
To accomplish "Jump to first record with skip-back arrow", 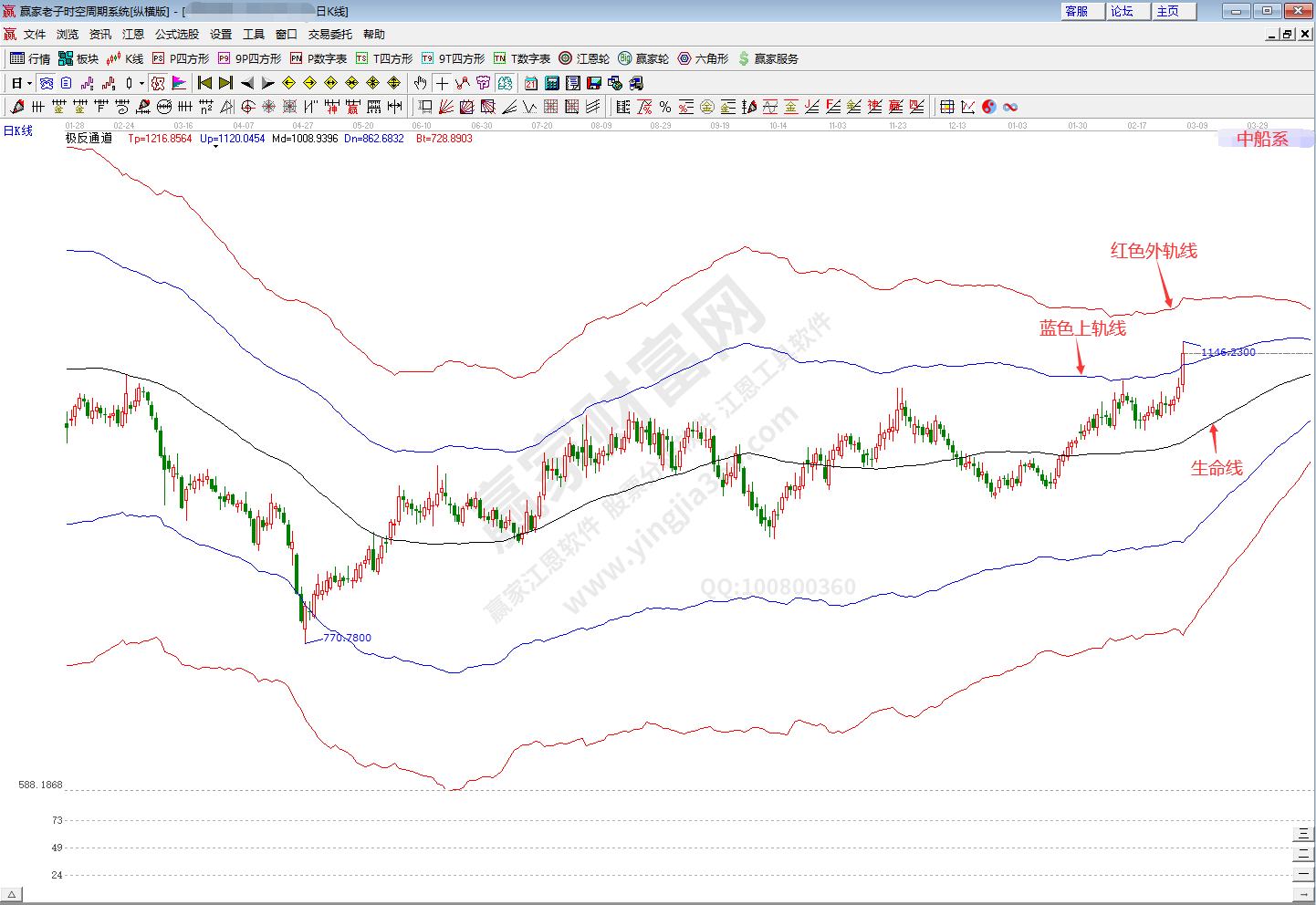I will coord(204,83).
